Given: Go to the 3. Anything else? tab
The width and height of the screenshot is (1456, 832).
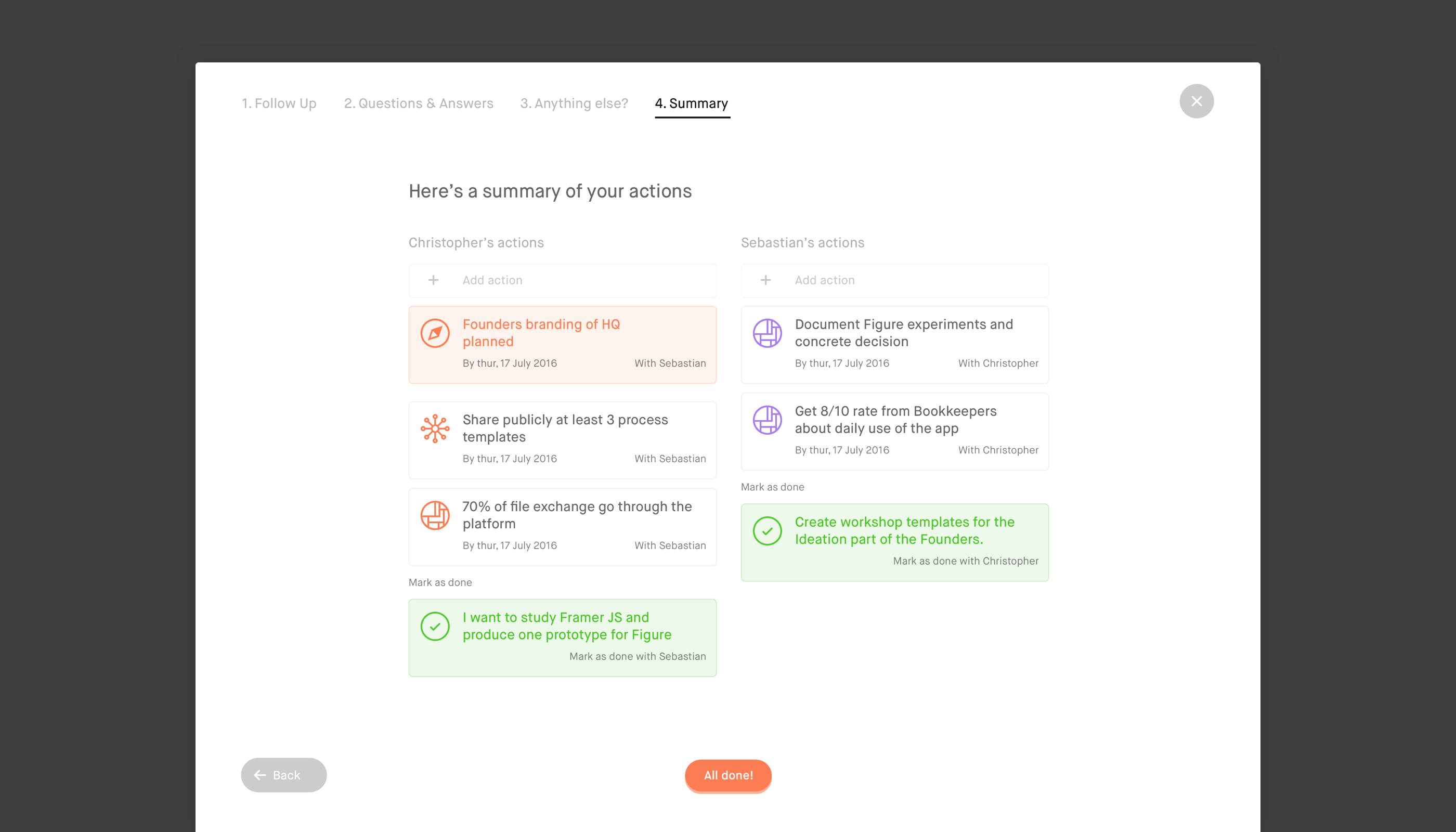Looking at the screenshot, I should [x=574, y=103].
